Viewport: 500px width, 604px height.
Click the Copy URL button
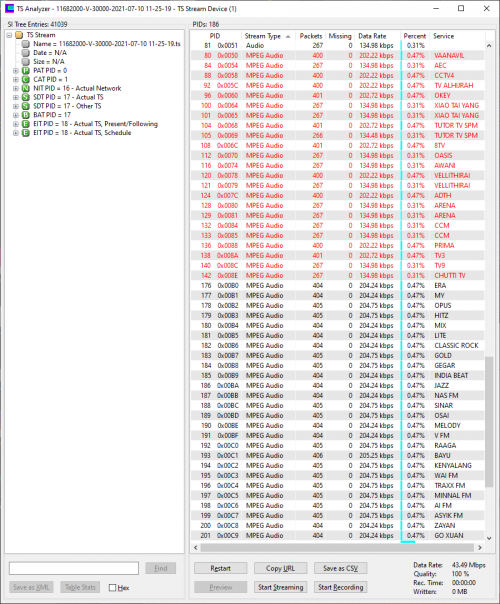pyautogui.click(x=280, y=568)
